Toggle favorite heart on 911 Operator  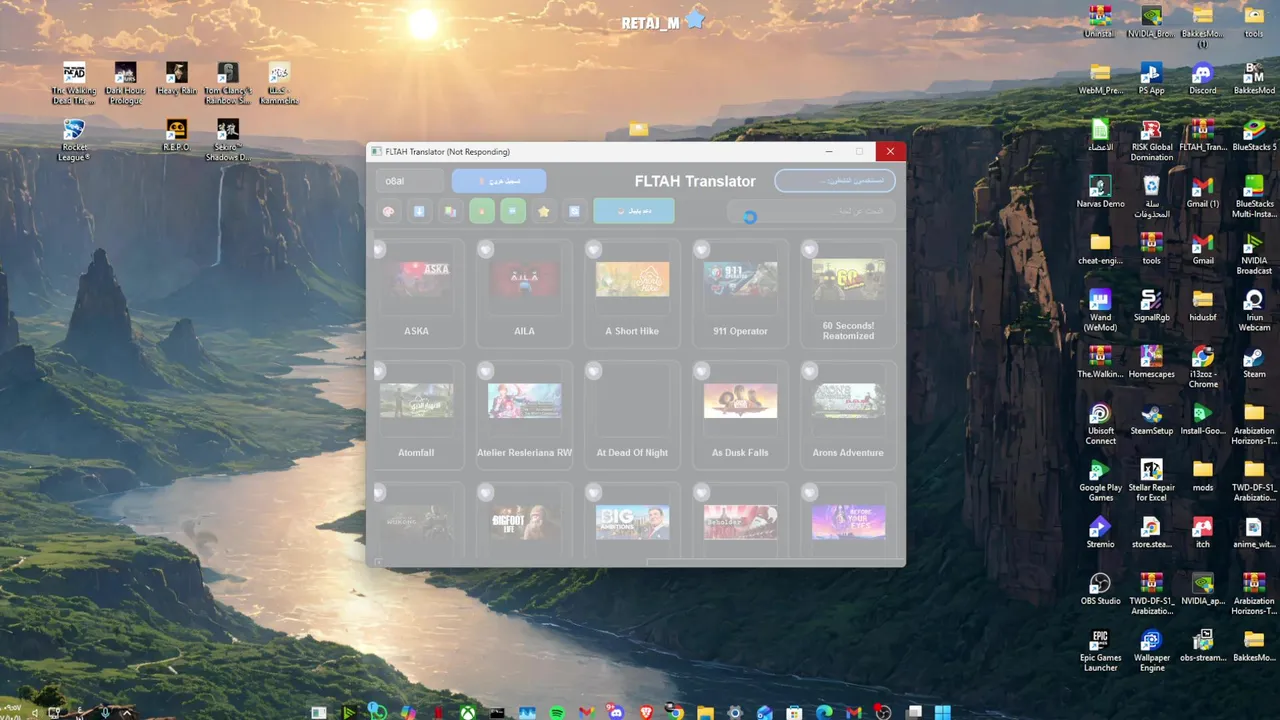702,249
